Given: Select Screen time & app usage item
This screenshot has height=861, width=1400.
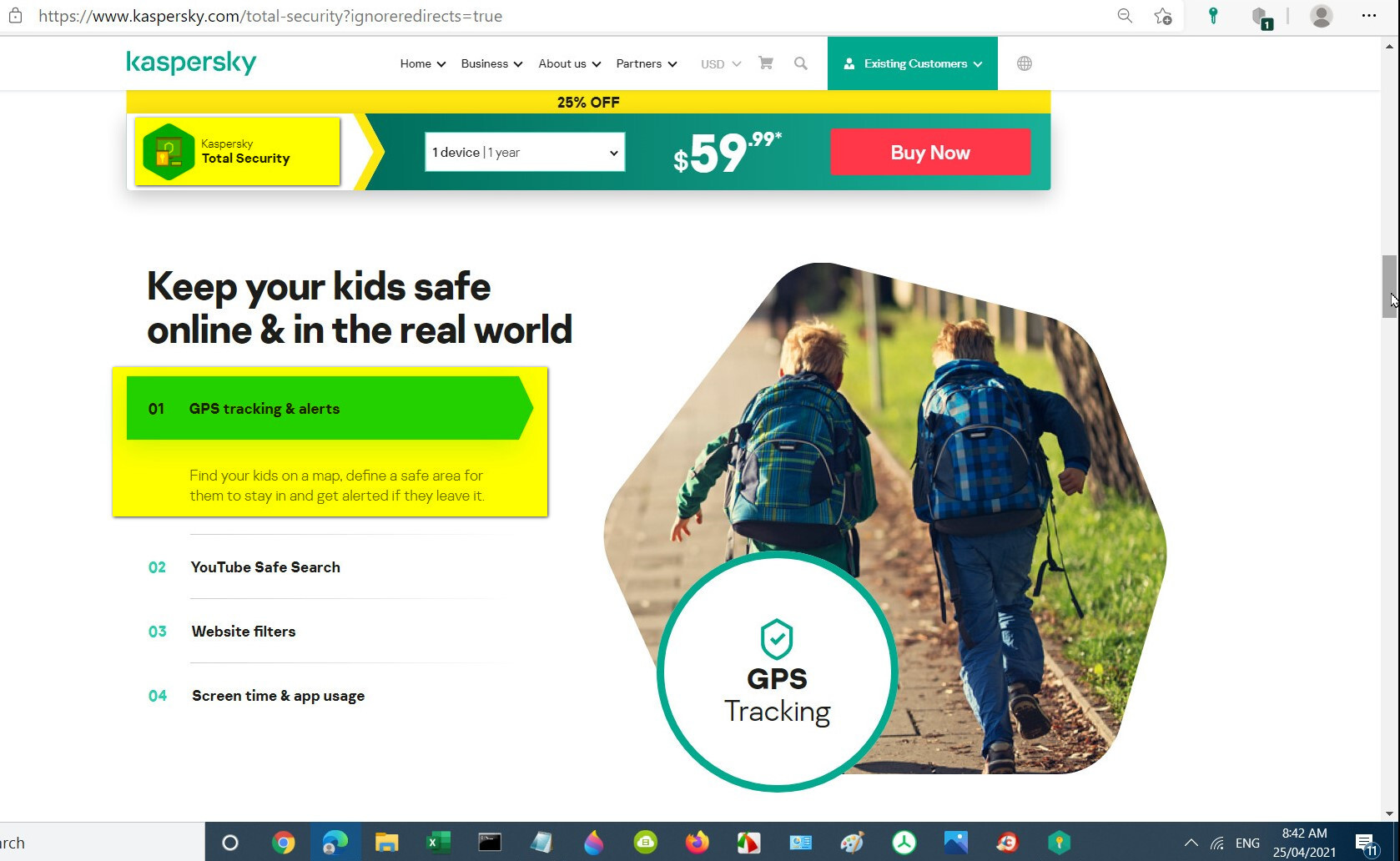Looking at the screenshot, I should pos(278,696).
